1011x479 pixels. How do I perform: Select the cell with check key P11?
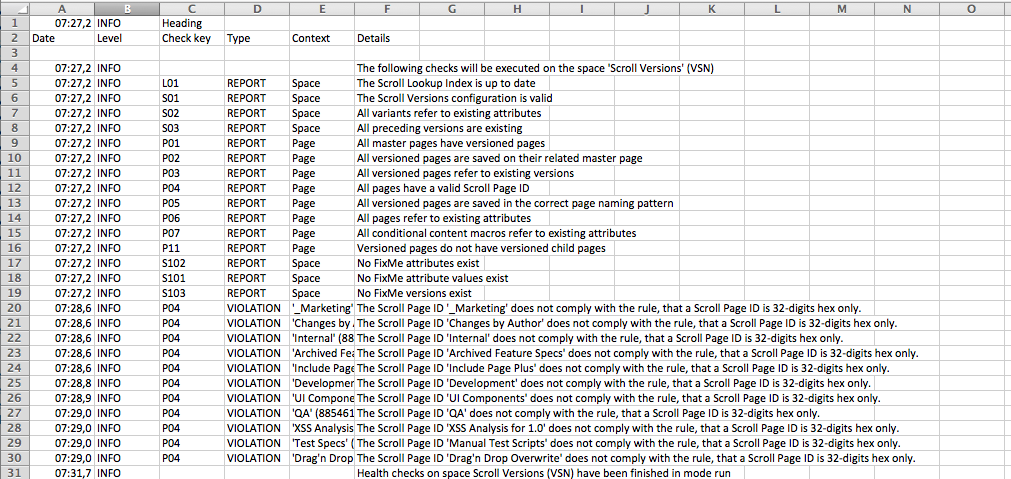(191, 248)
